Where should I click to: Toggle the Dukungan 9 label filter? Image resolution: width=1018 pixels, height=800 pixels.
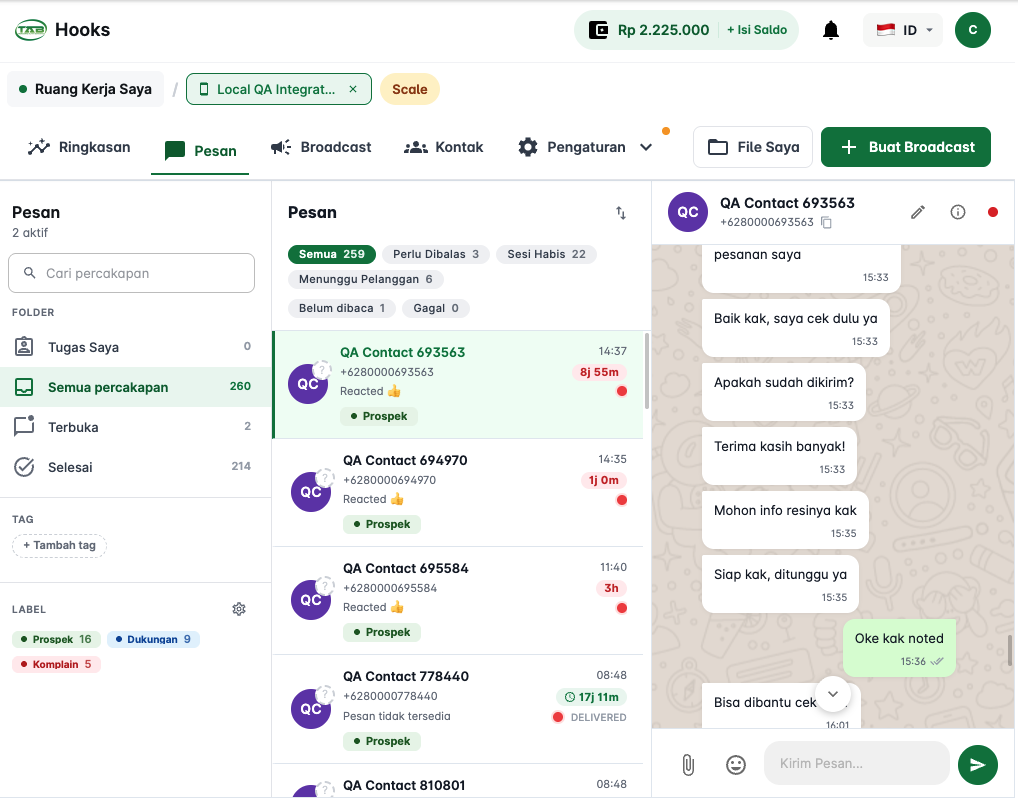(x=153, y=639)
